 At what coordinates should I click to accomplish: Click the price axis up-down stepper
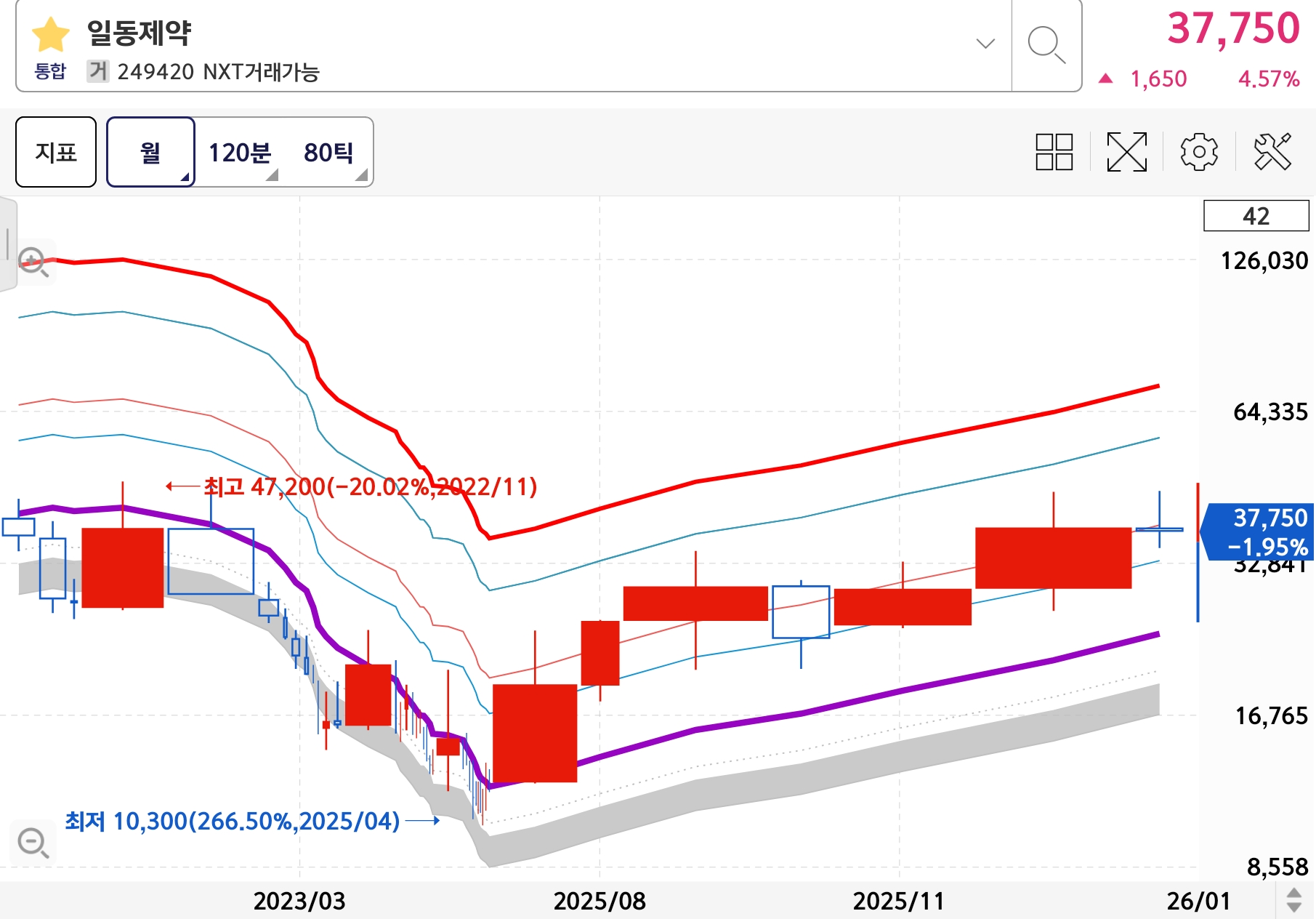click(1293, 900)
